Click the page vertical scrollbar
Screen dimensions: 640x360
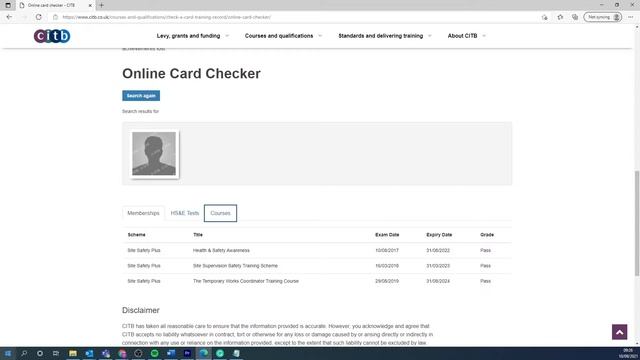point(636,224)
